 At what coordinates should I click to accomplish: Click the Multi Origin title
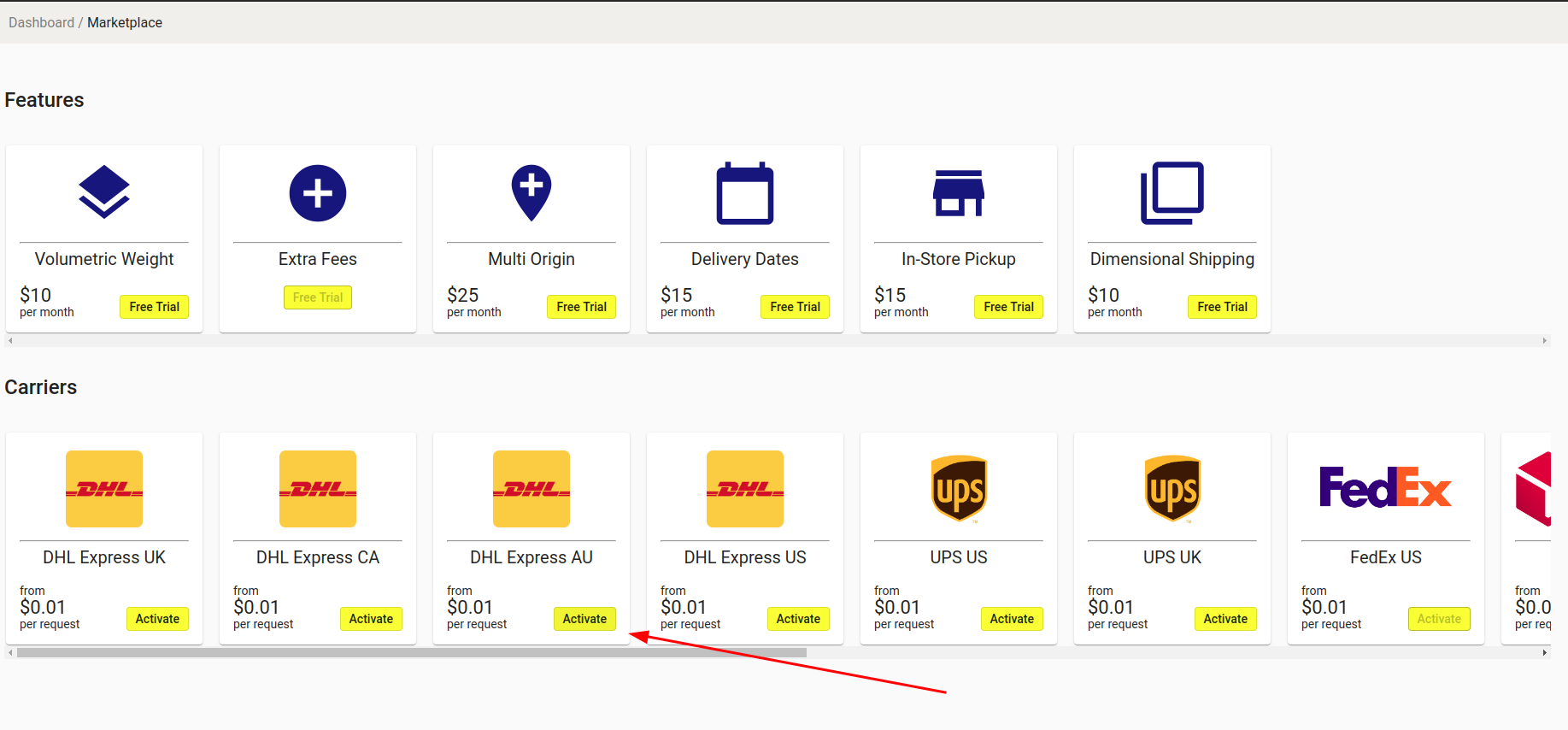point(531,259)
